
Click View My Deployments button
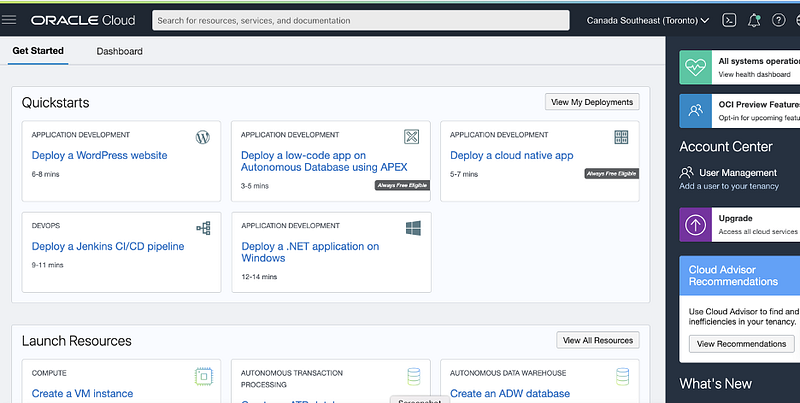592,102
